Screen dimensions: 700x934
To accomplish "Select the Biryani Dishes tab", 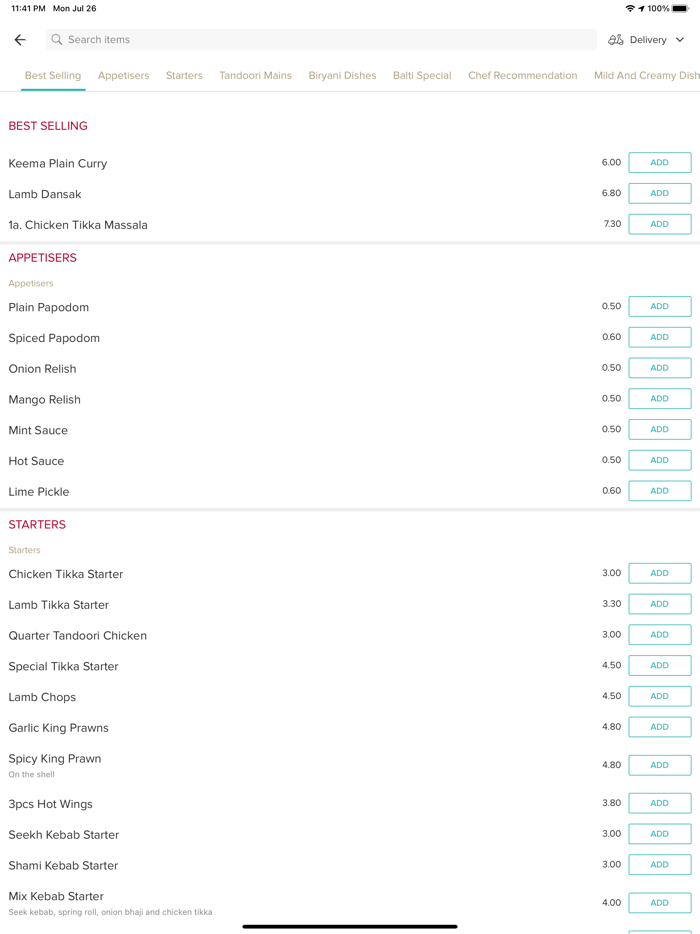I will tap(342, 75).
